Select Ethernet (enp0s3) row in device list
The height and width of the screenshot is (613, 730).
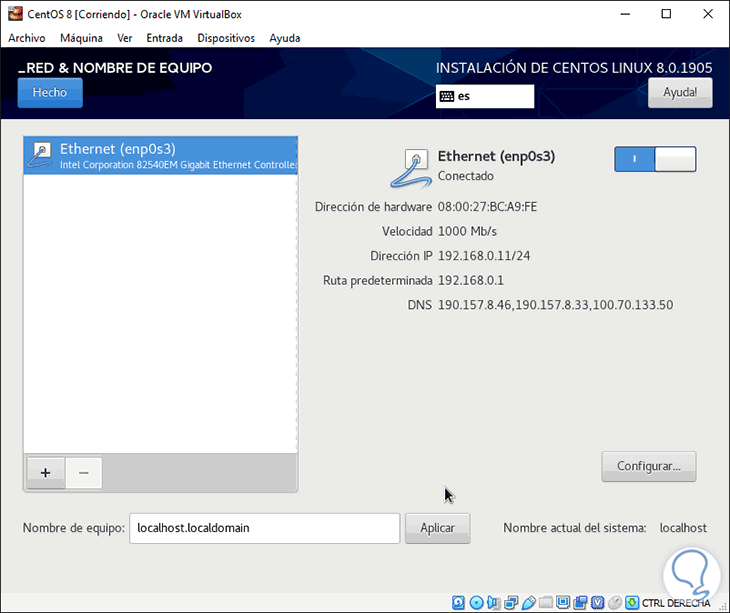point(161,156)
